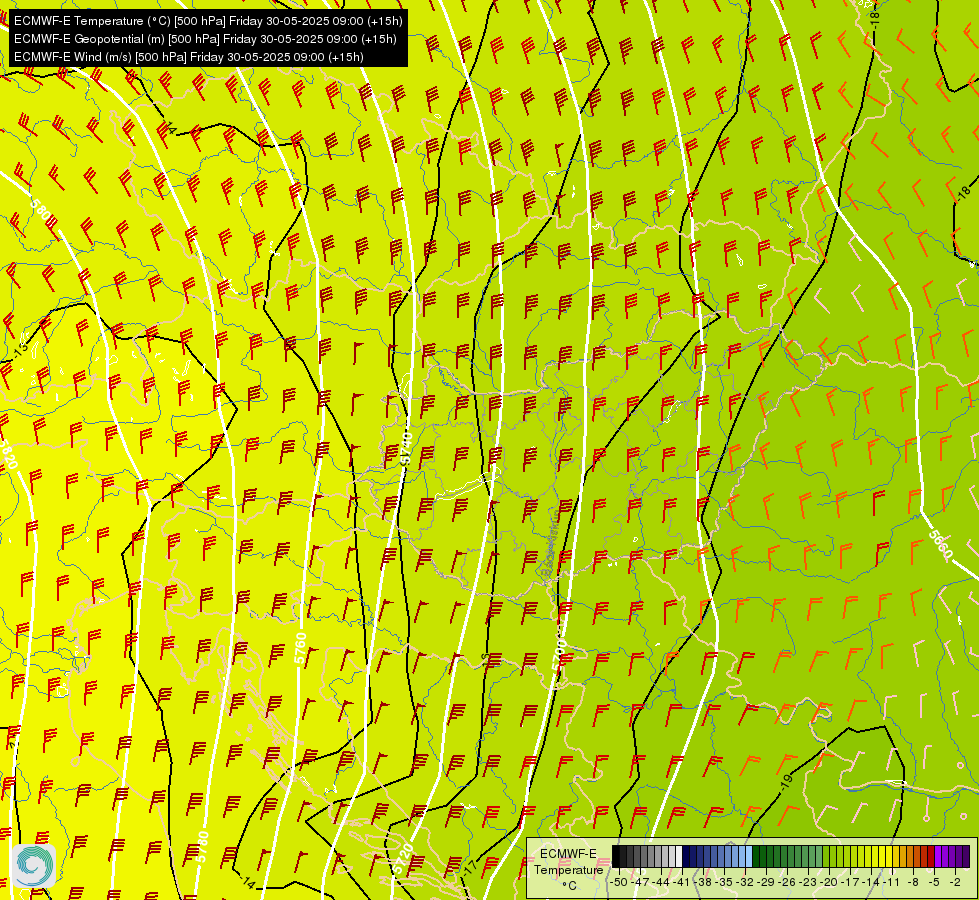This screenshot has height=900, width=979.
Task: Click the -47 legend tick label
Action: coord(640,883)
